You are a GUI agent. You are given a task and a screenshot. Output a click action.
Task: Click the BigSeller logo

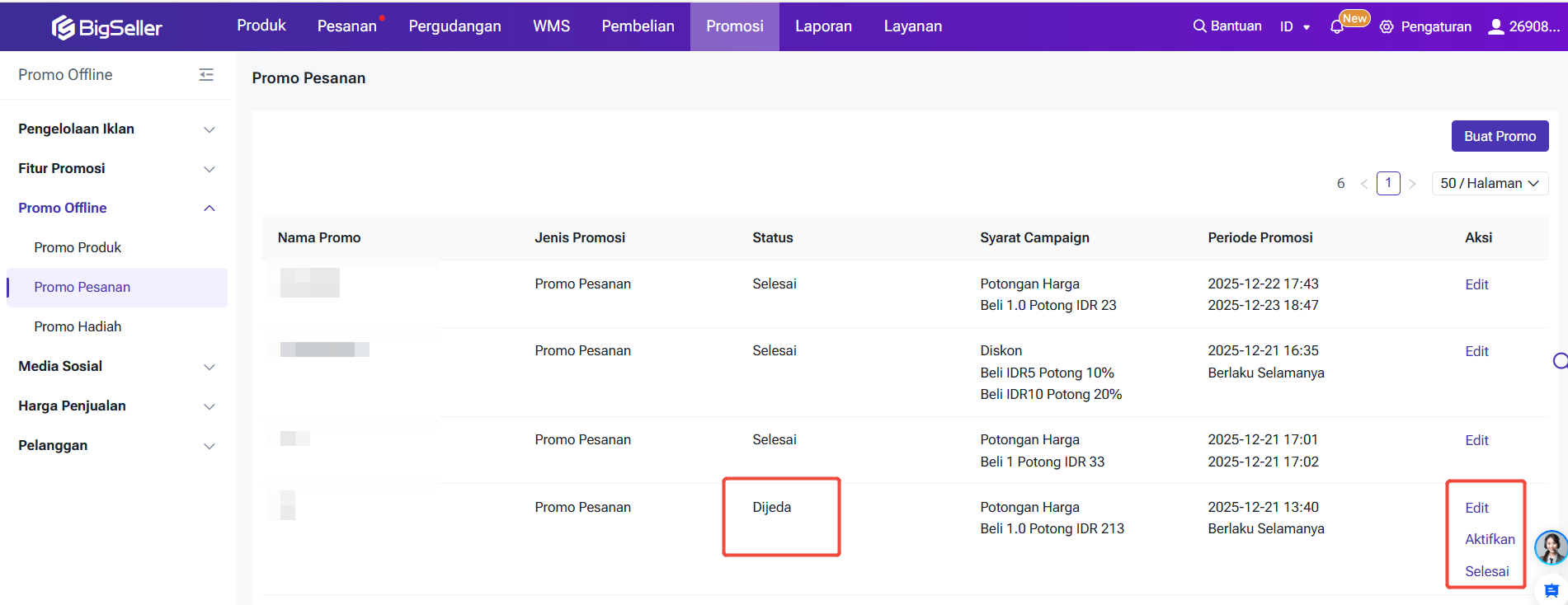click(106, 27)
